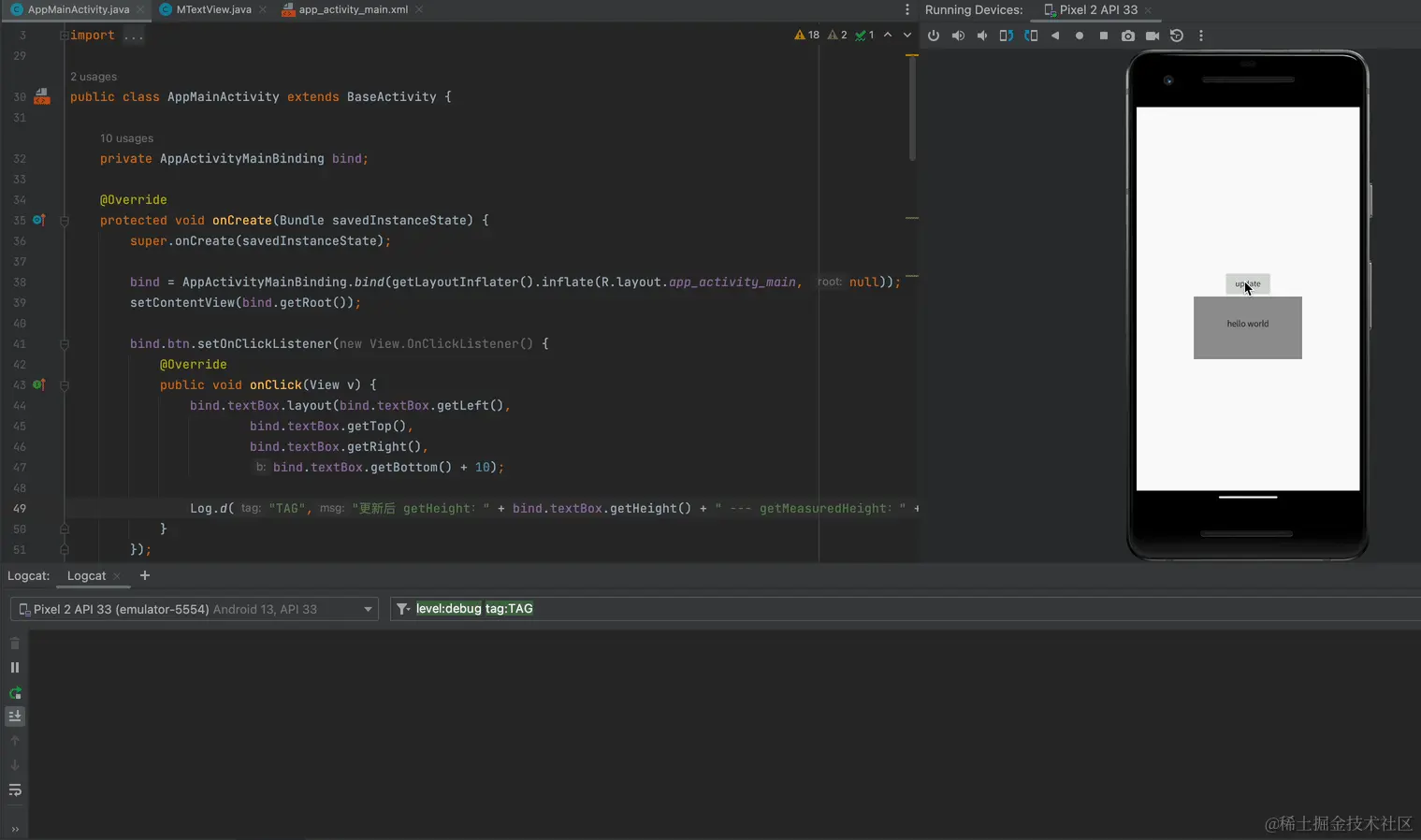Image resolution: width=1421 pixels, height=840 pixels.
Task: Click the Logcat previous occurrence up arrow
Action: click(15, 741)
